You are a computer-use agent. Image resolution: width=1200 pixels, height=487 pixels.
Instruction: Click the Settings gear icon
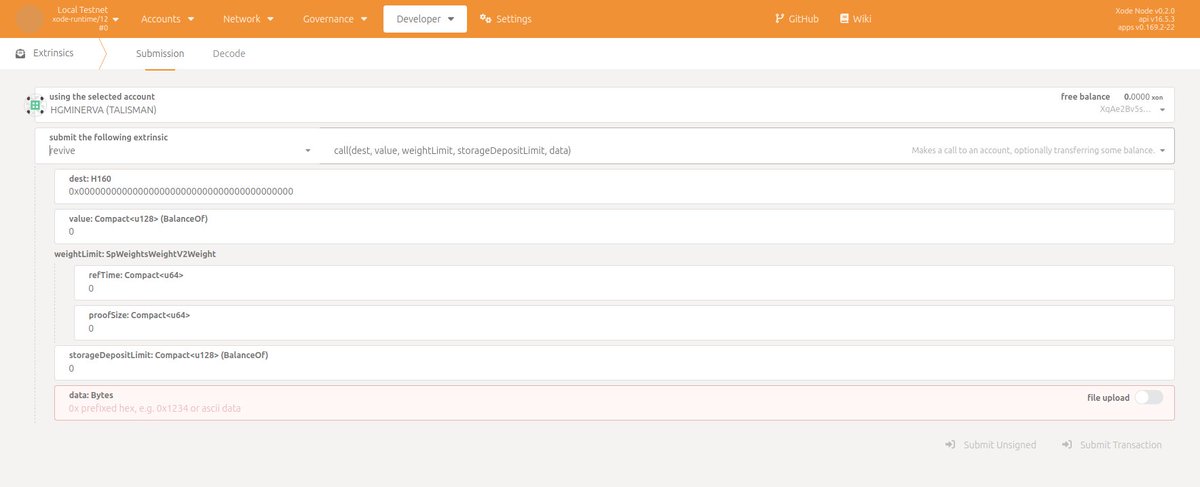(486, 19)
